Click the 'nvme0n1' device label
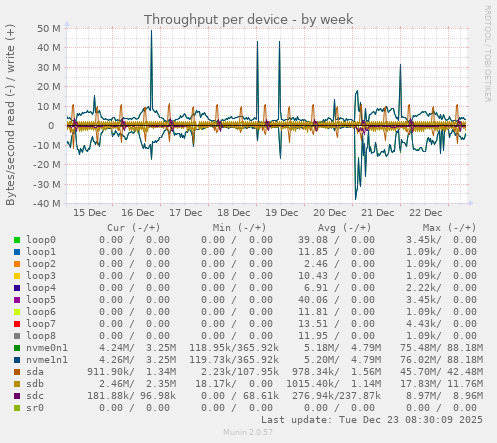The image size is (497, 443). [x=47, y=348]
